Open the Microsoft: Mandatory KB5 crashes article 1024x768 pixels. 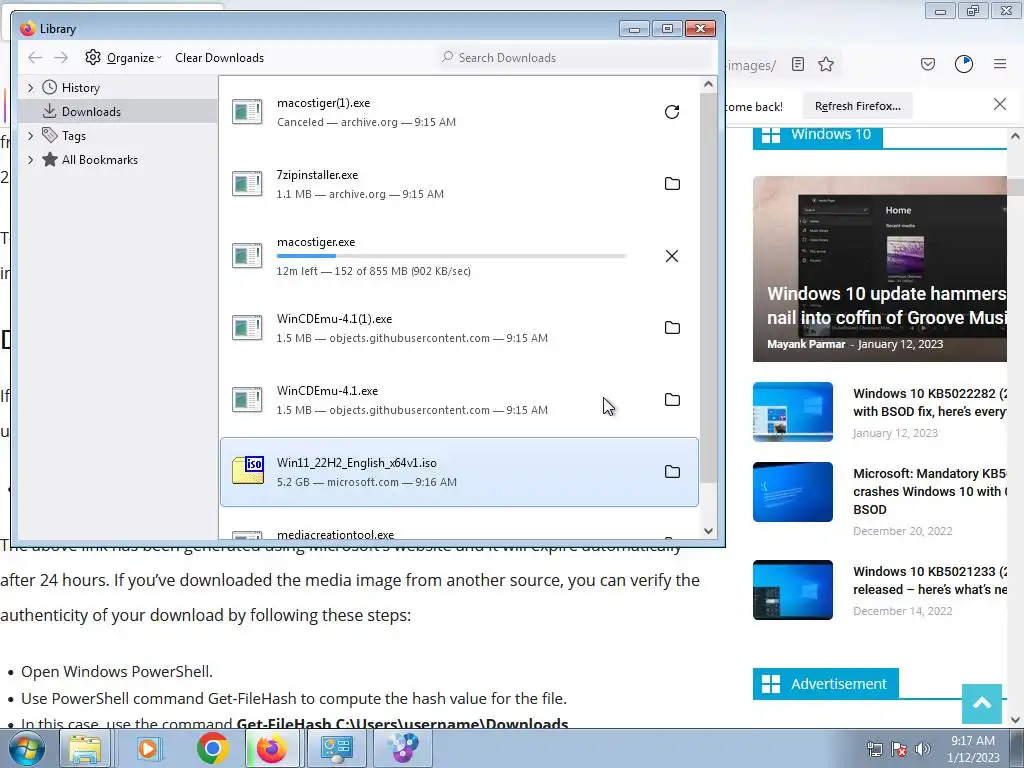[x=930, y=491]
